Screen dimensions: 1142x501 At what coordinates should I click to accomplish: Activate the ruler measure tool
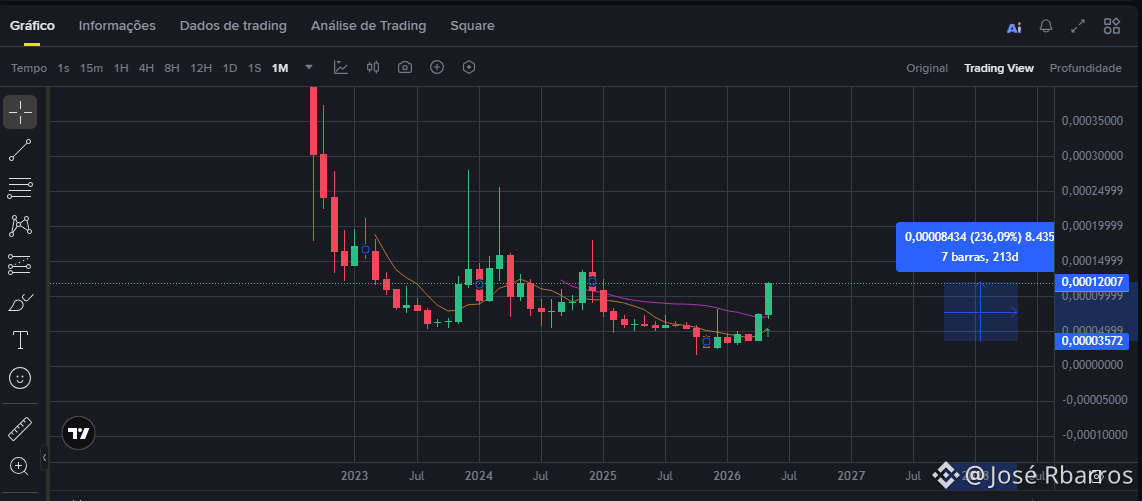tap(20, 429)
